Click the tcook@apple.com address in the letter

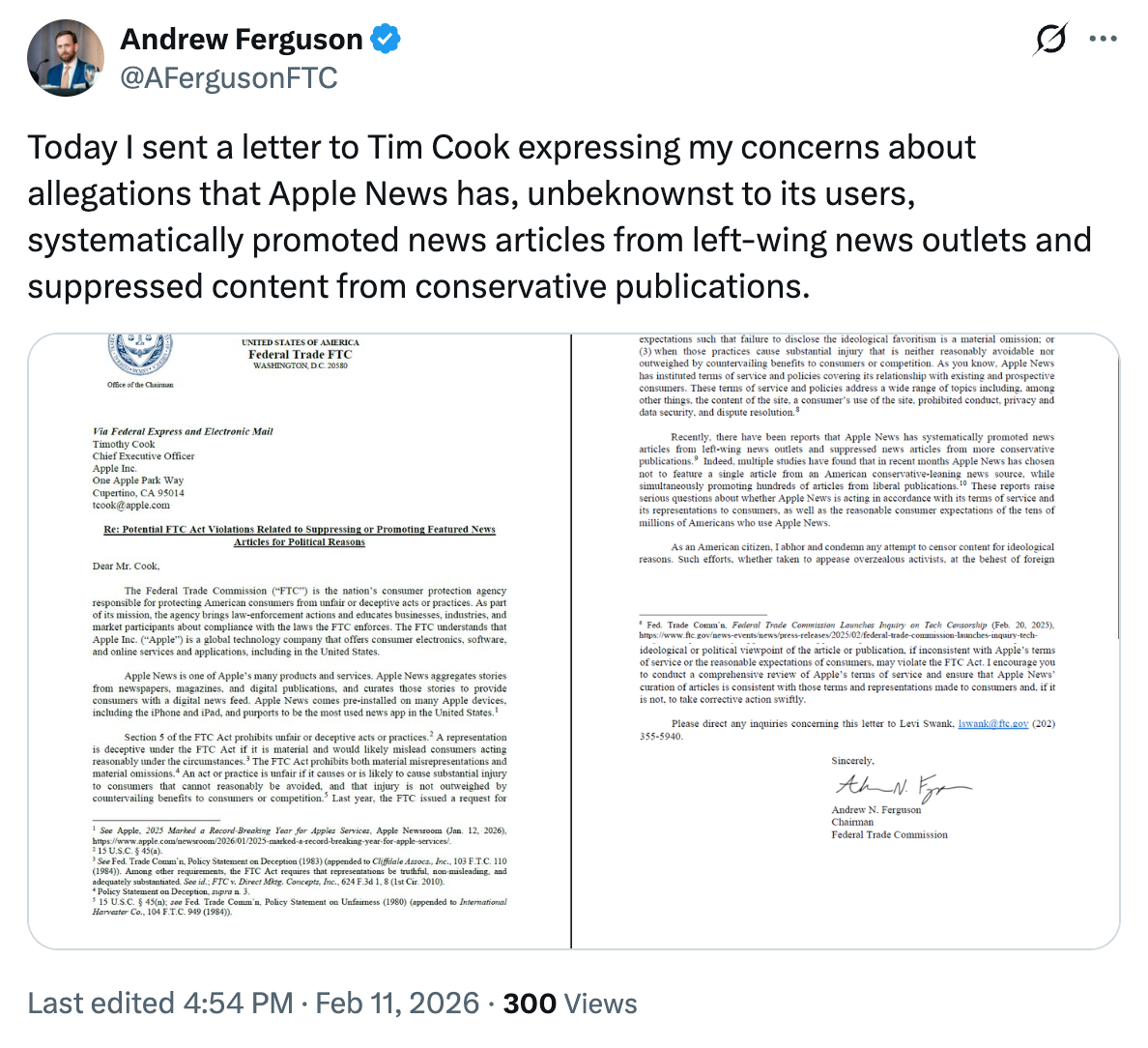click(x=131, y=505)
